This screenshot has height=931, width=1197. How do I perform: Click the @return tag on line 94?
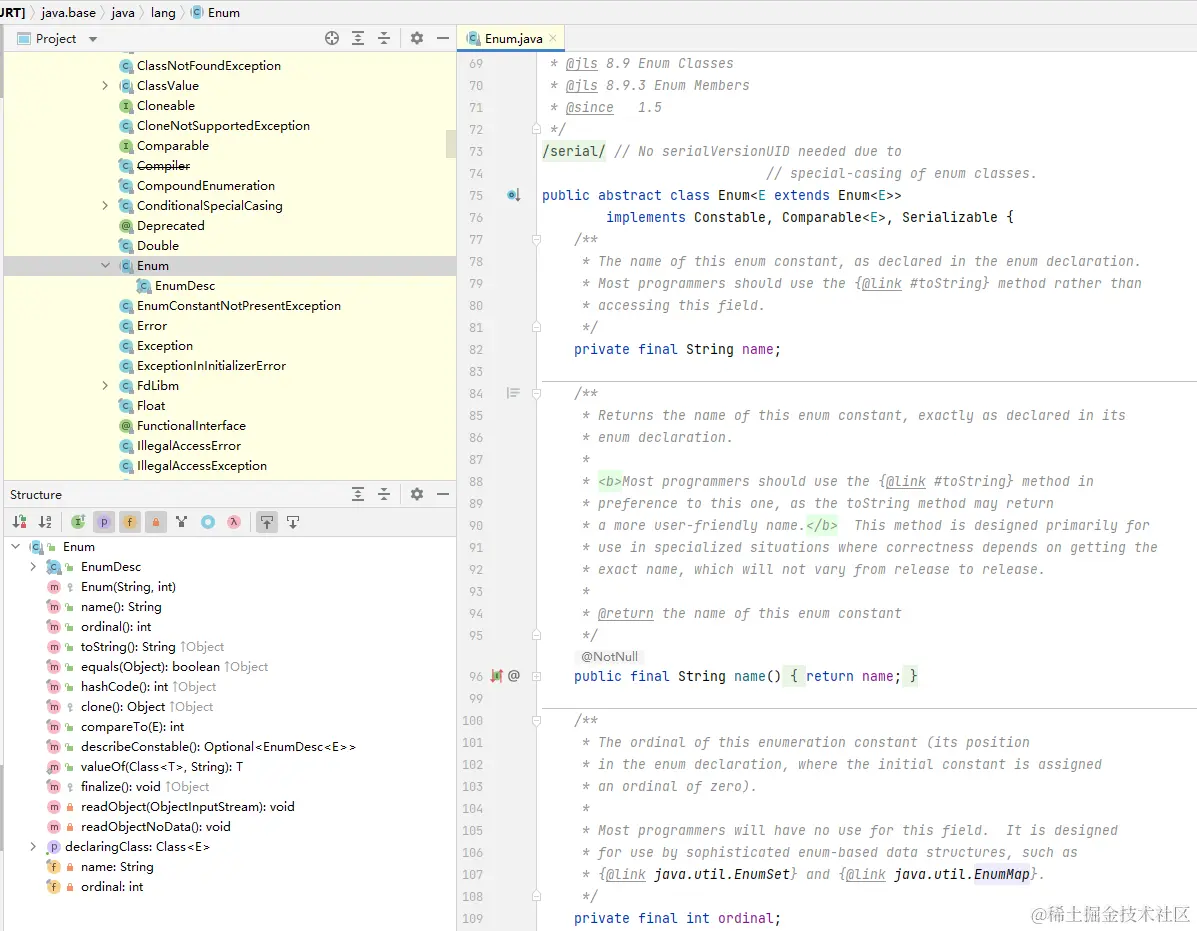point(625,614)
